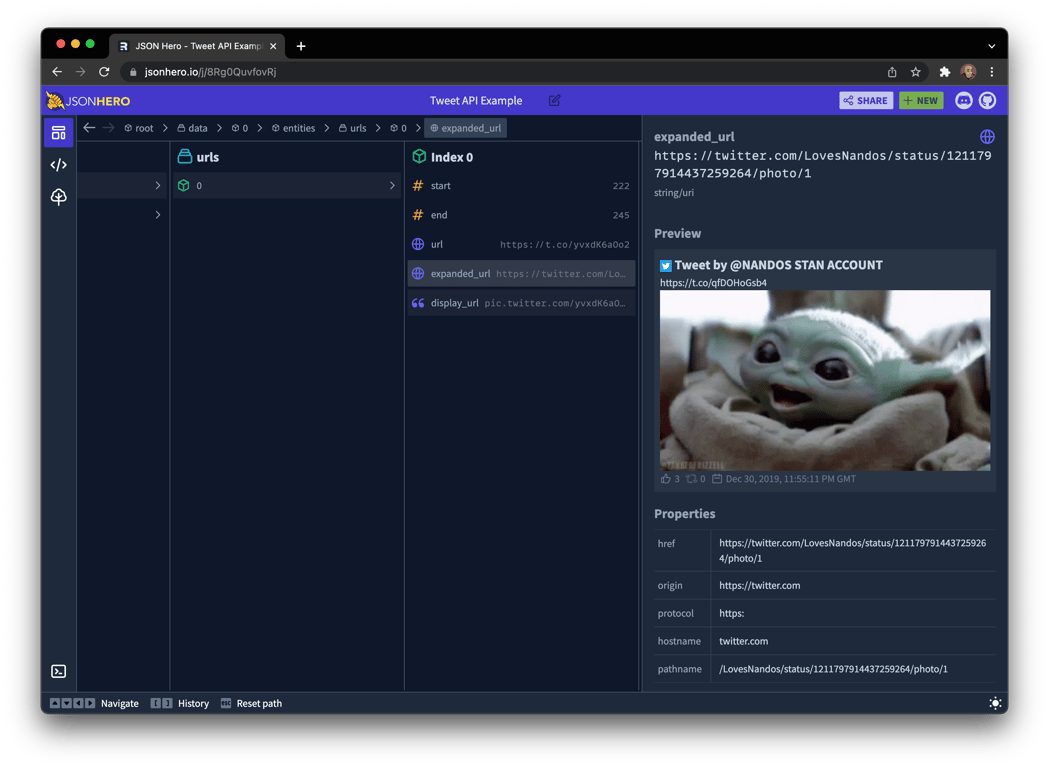This screenshot has width=1049, height=768.
Task: Open the browser extensions puzzle icon
Action: (945, 72)
